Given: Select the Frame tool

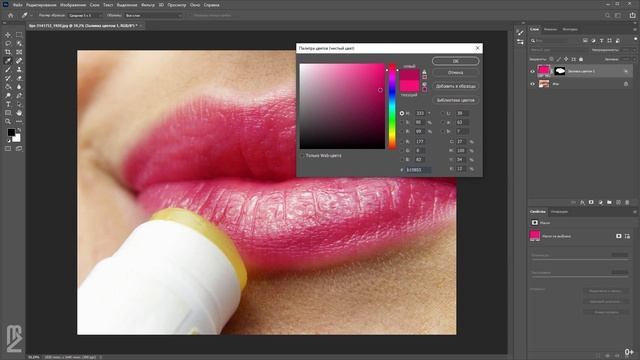Looking at the screenshot, I should click(x=19, y=52).
